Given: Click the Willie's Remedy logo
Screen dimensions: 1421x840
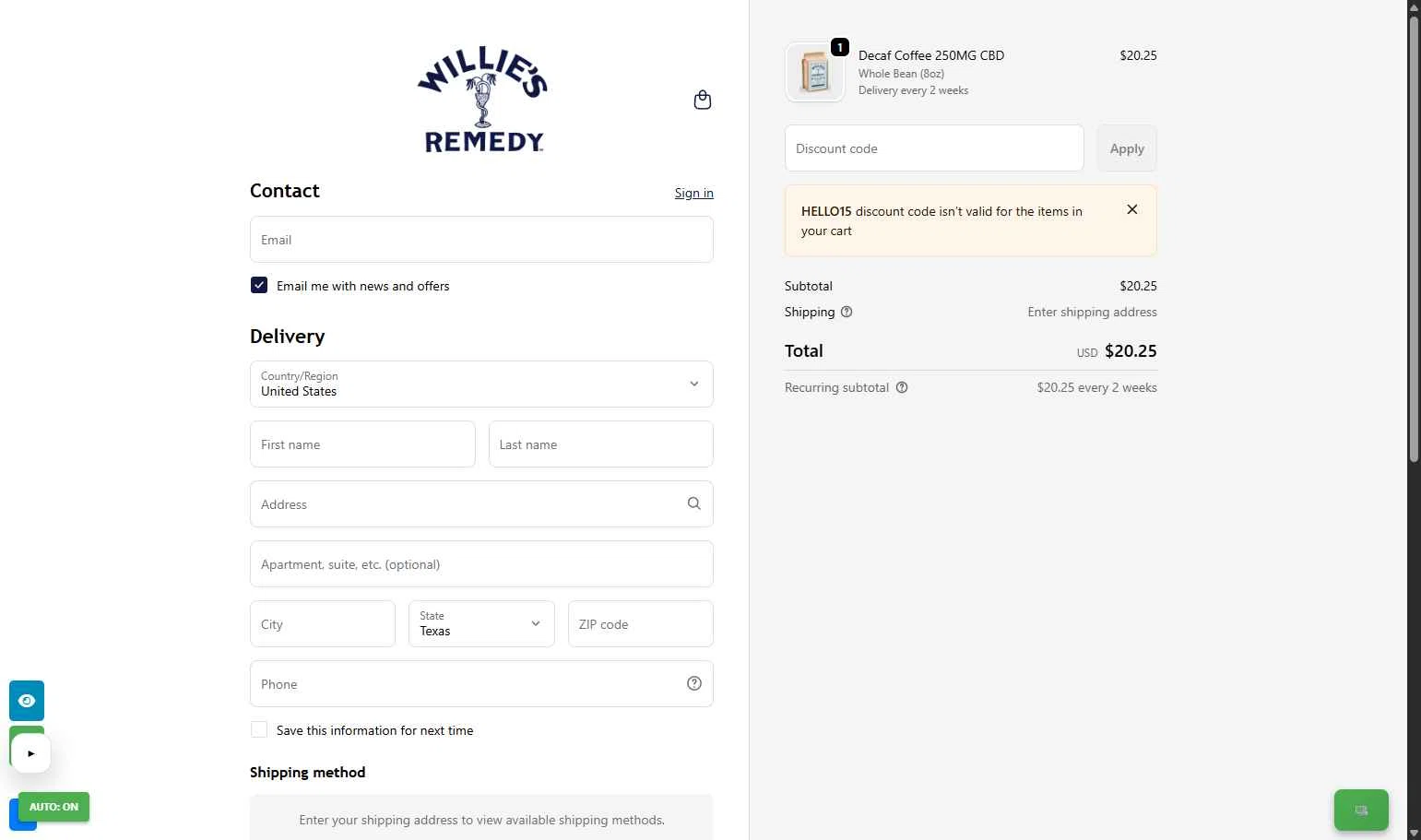Looking at the screenshot, I should coord(482,100).
